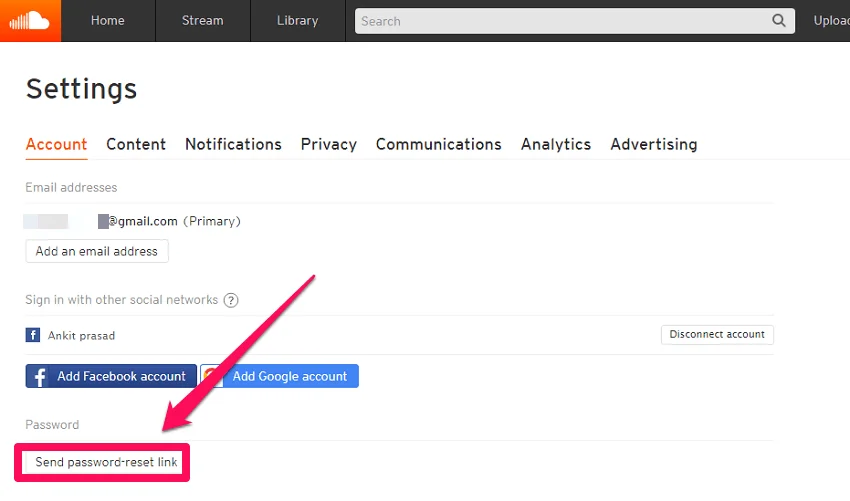Open Home in the top navigation

click(108, 21)
